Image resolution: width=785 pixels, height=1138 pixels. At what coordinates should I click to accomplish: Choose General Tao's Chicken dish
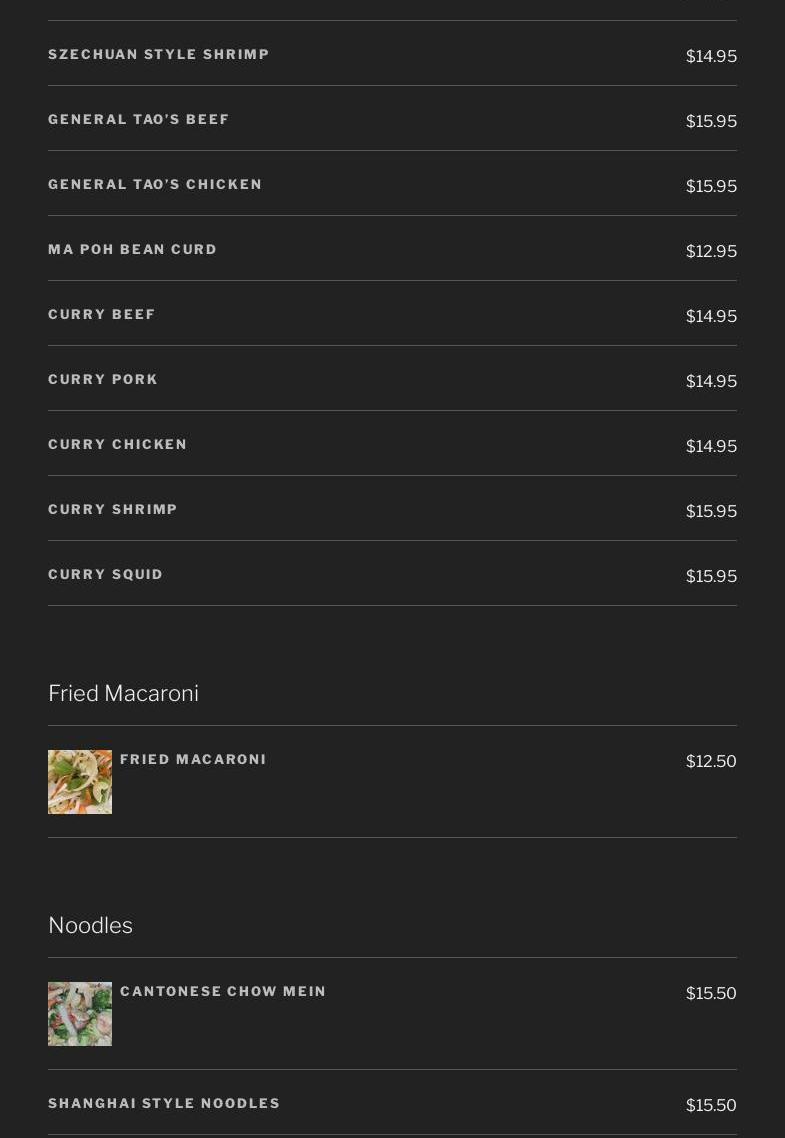tap(155, 185)
